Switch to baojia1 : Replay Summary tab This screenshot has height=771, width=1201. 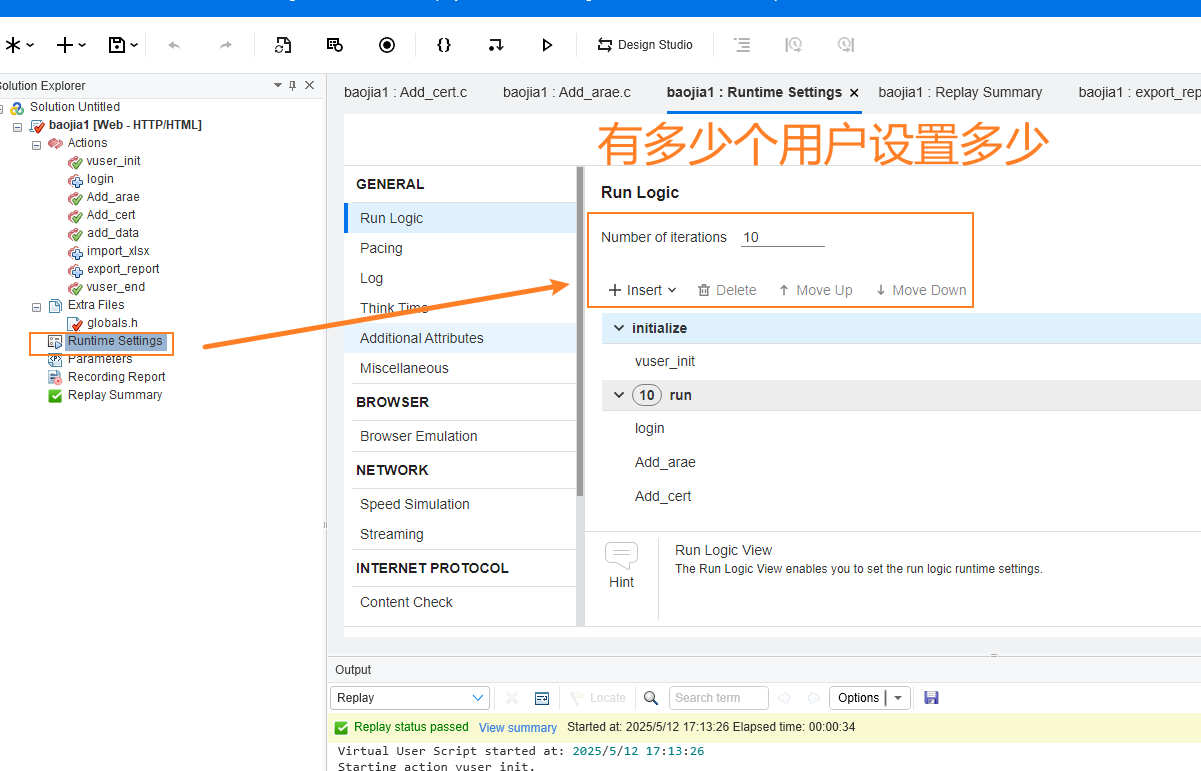[x=960, y=92]
